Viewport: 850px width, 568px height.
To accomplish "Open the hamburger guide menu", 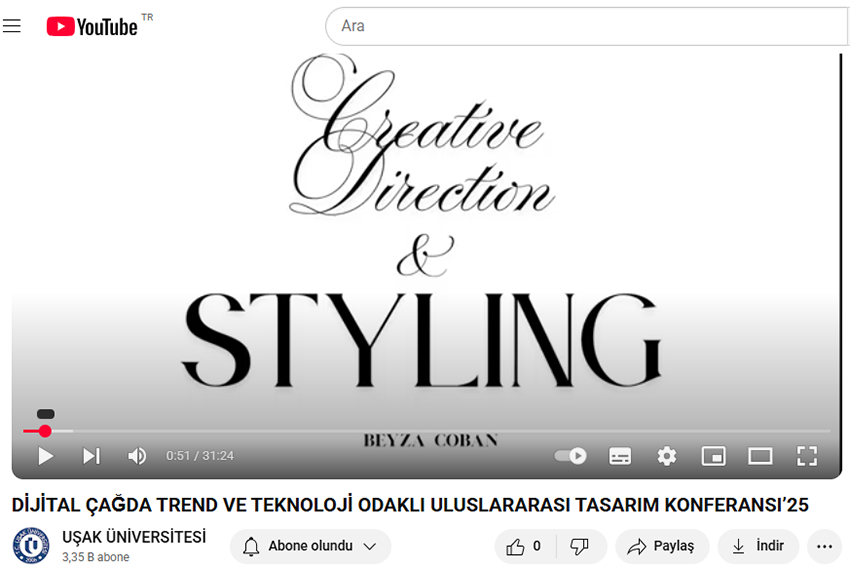I will click(x=12, y=26).
